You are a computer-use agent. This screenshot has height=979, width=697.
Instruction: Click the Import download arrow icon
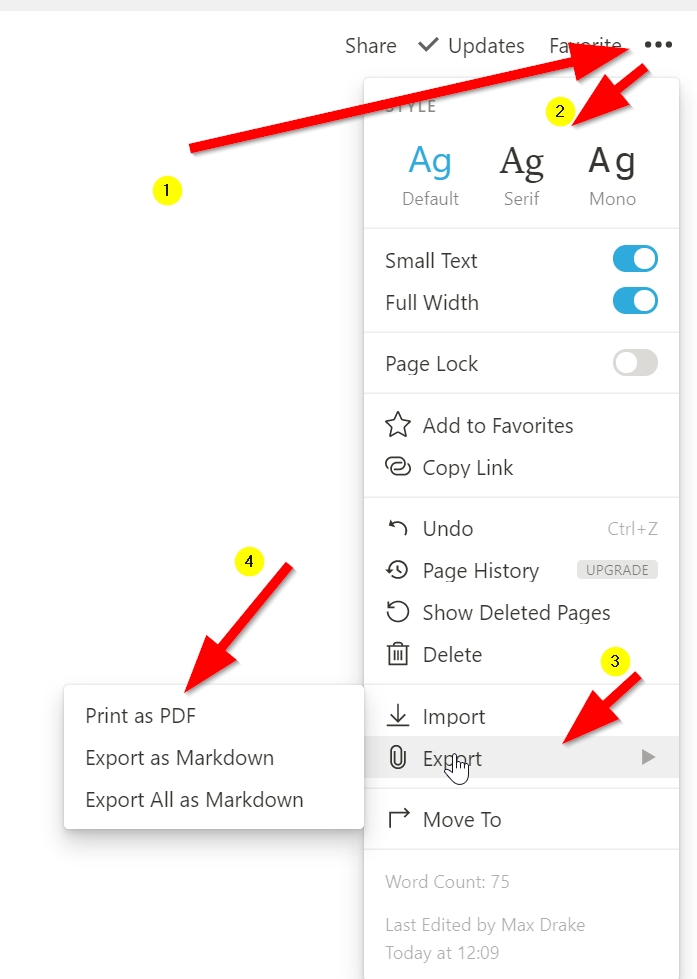(398, 717)
